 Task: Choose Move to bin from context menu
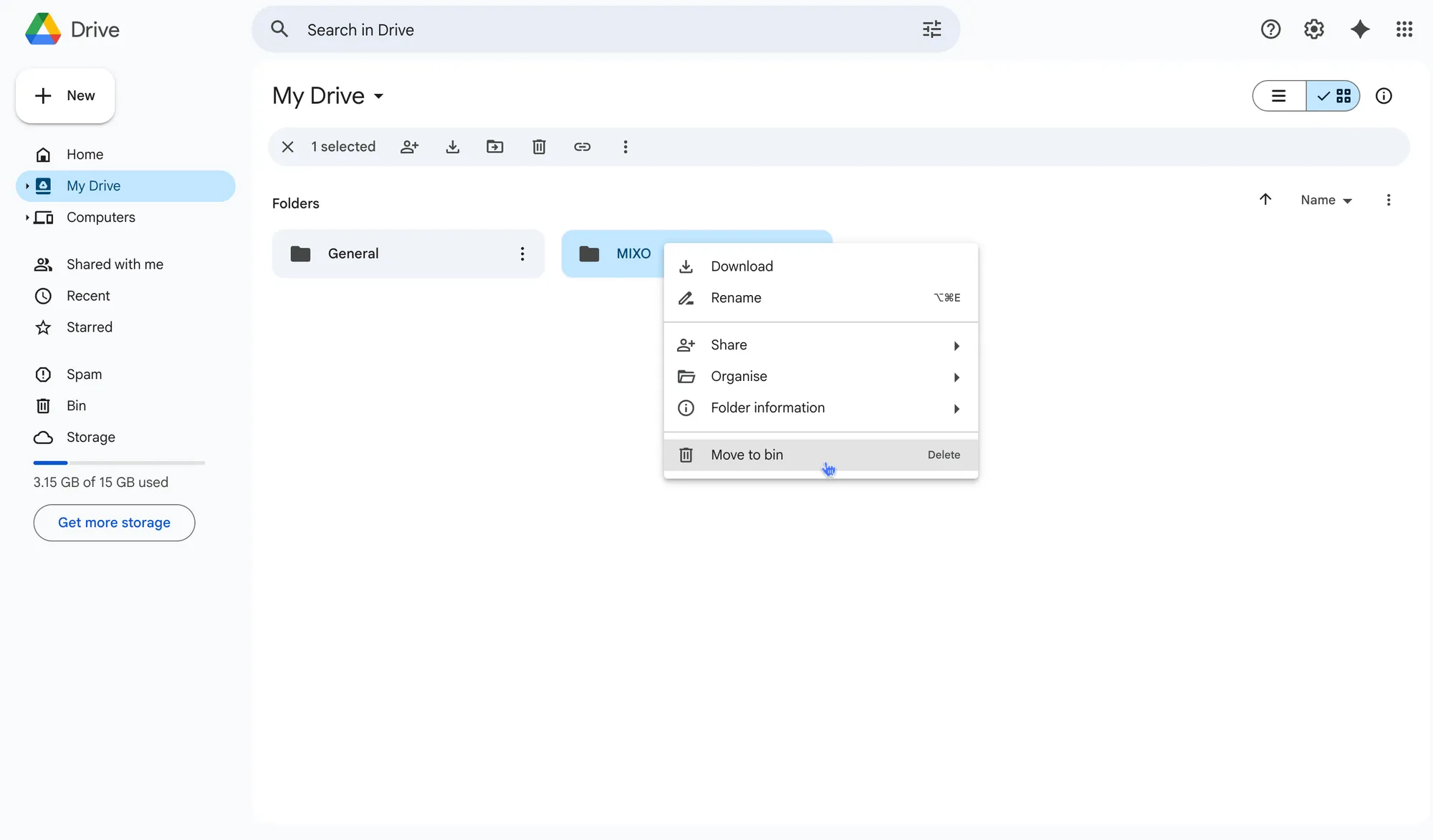coord(747,455)
